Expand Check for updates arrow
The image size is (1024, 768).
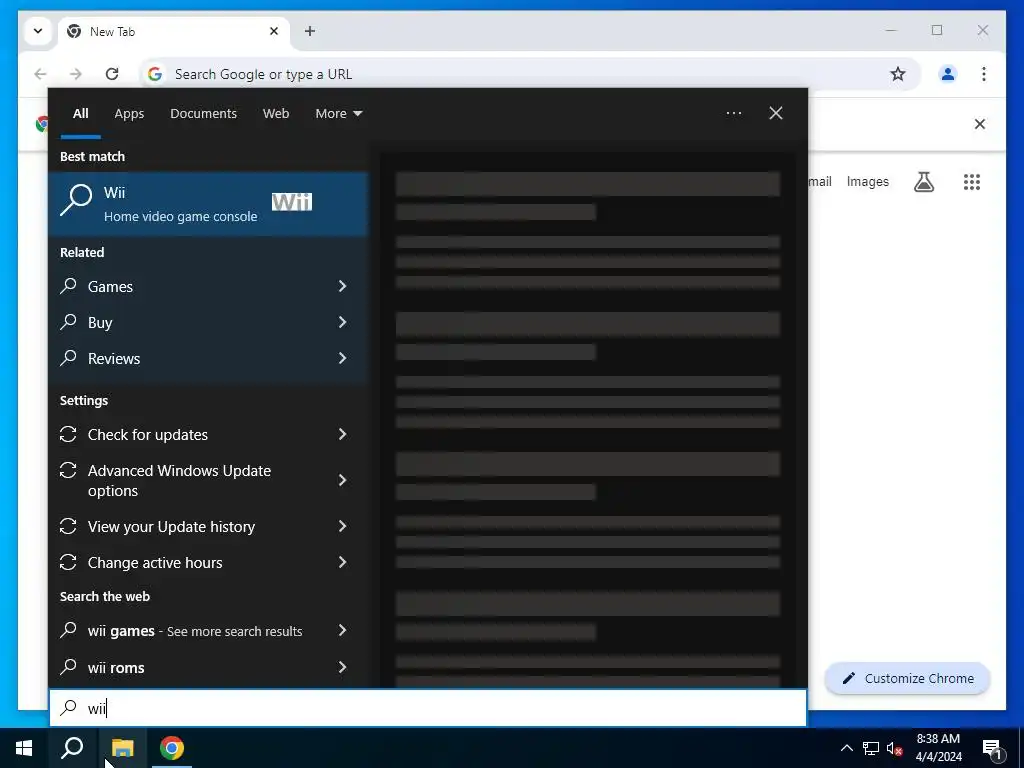coord(342,434)
